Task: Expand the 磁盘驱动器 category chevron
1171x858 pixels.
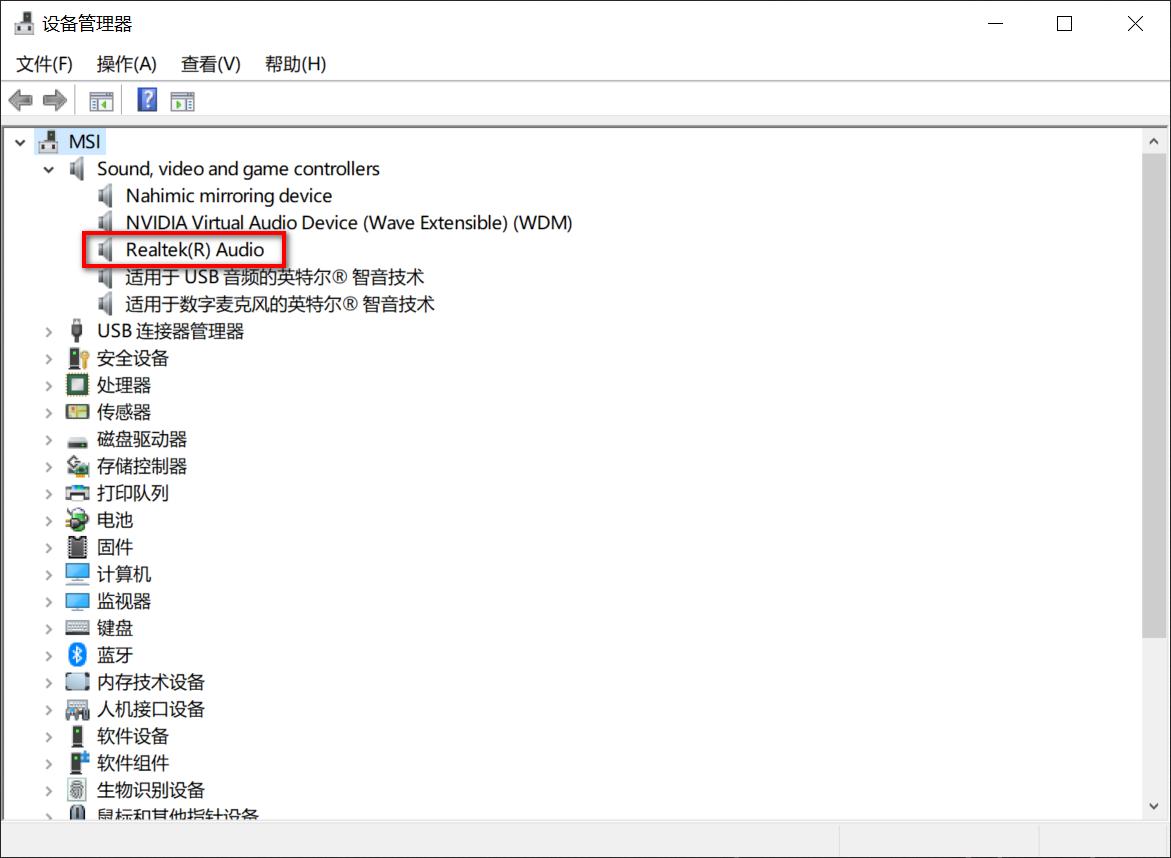Action: click(x=47, y=439)
